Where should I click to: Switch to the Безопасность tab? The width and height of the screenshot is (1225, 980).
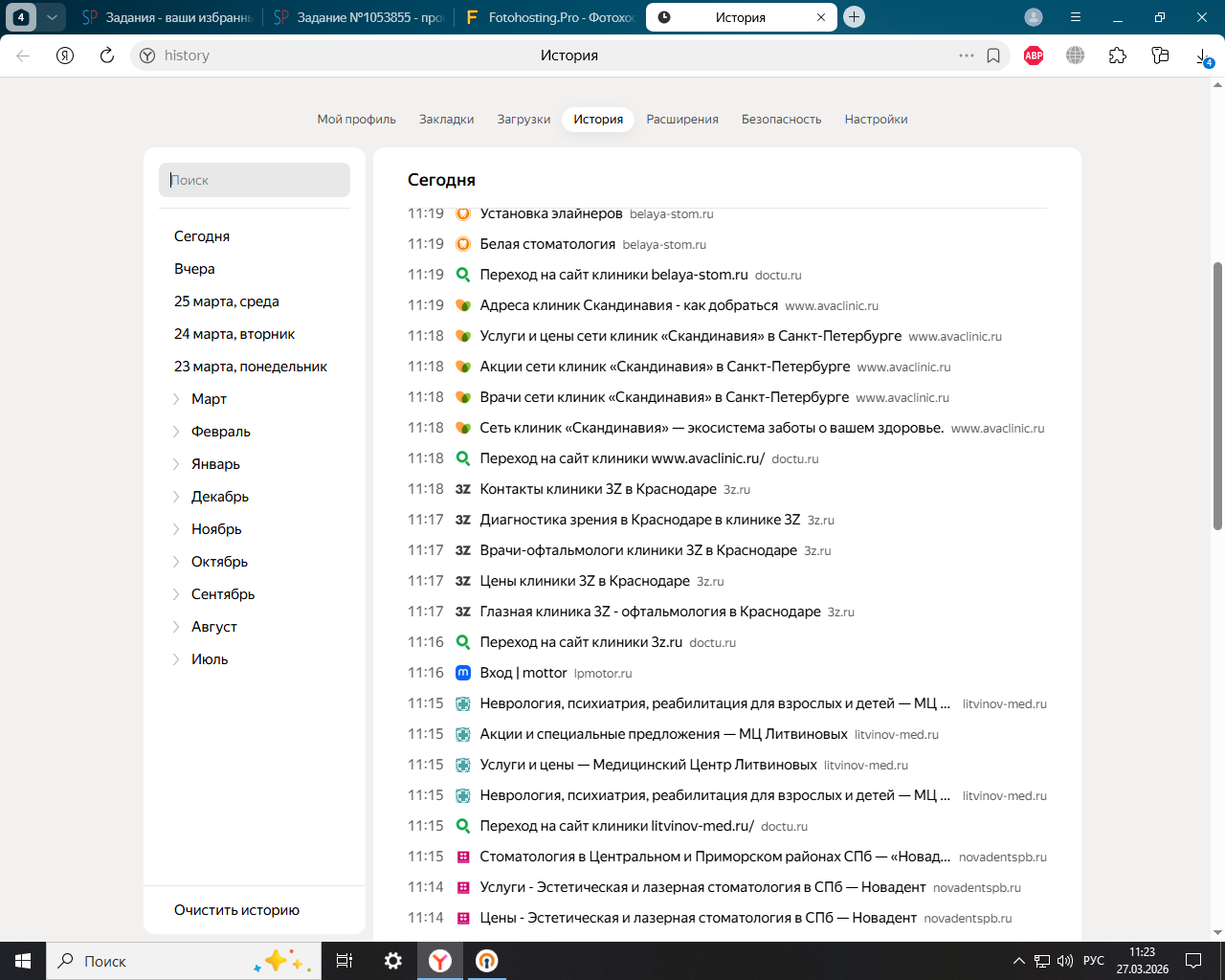pos(782,120)
